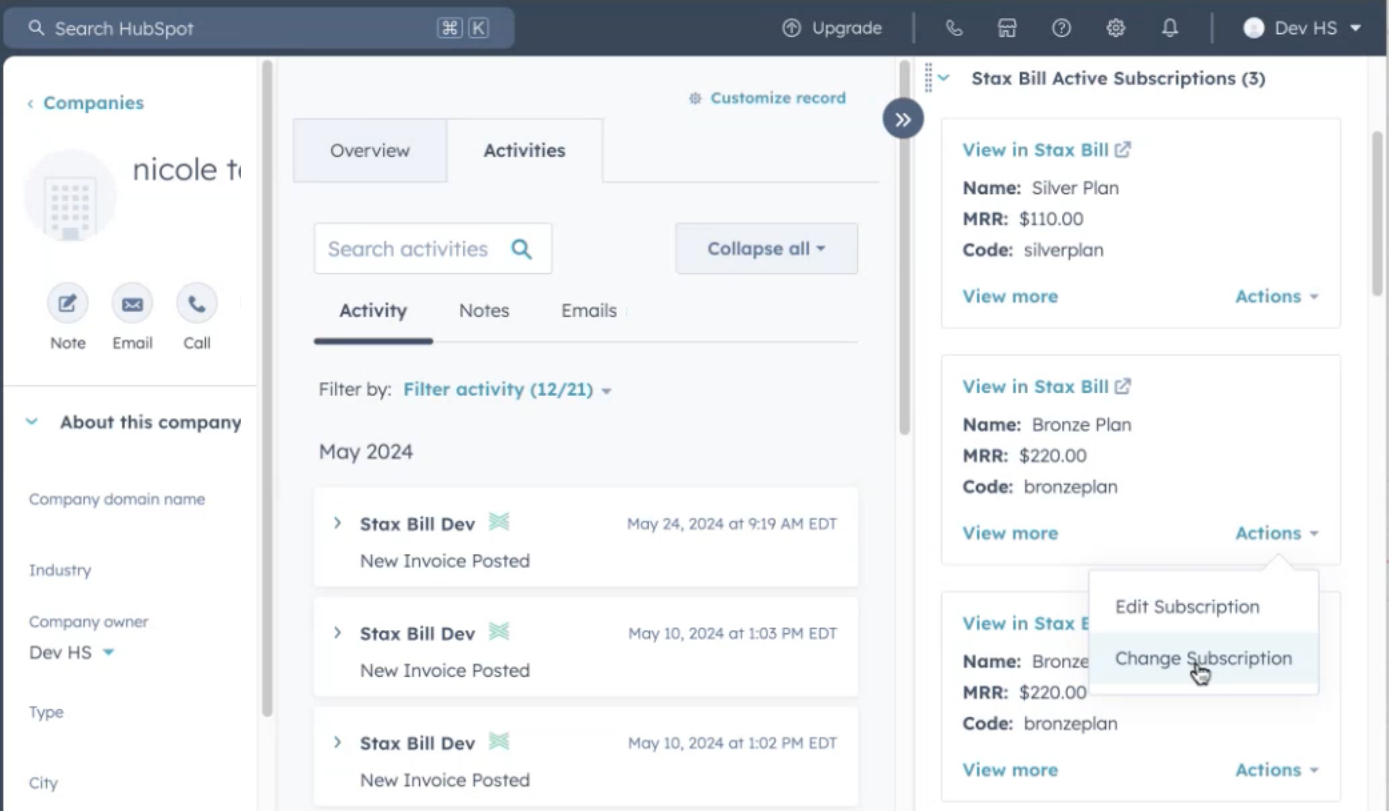Viewport: 1389px width, 811px height.
Task: Click the Type field label
Action: point(46,713)
